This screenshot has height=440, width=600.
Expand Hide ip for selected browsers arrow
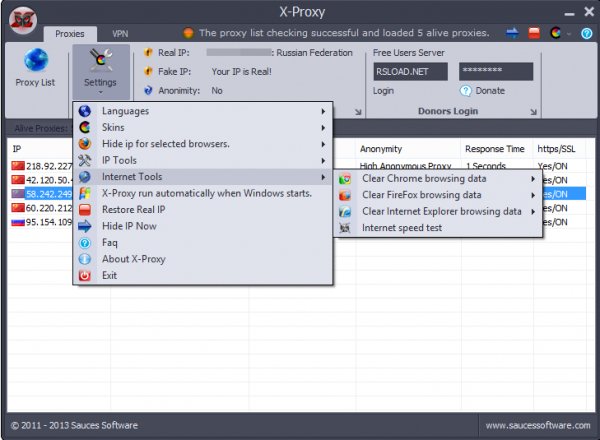[323, 144]
